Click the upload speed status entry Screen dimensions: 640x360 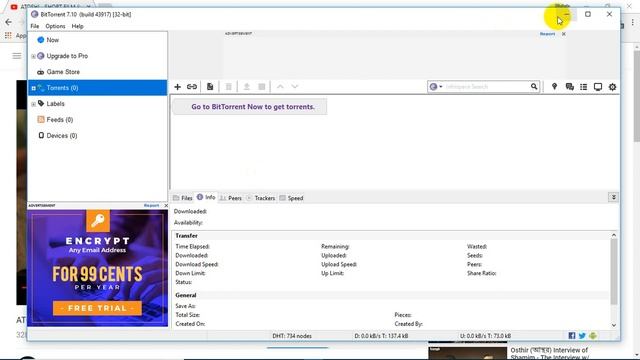pyautogui.click(x=485, y=336)
